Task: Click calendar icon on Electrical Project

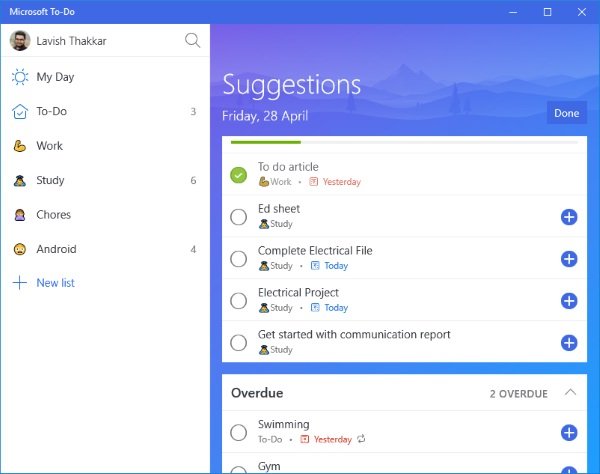Action: [315, 308]
